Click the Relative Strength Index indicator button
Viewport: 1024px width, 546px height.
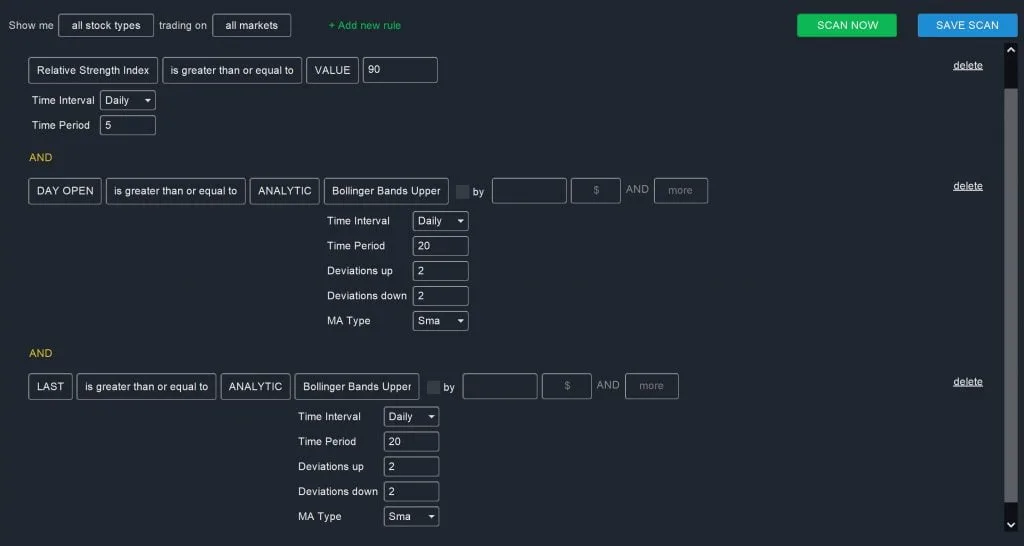(x=93, y=70)
